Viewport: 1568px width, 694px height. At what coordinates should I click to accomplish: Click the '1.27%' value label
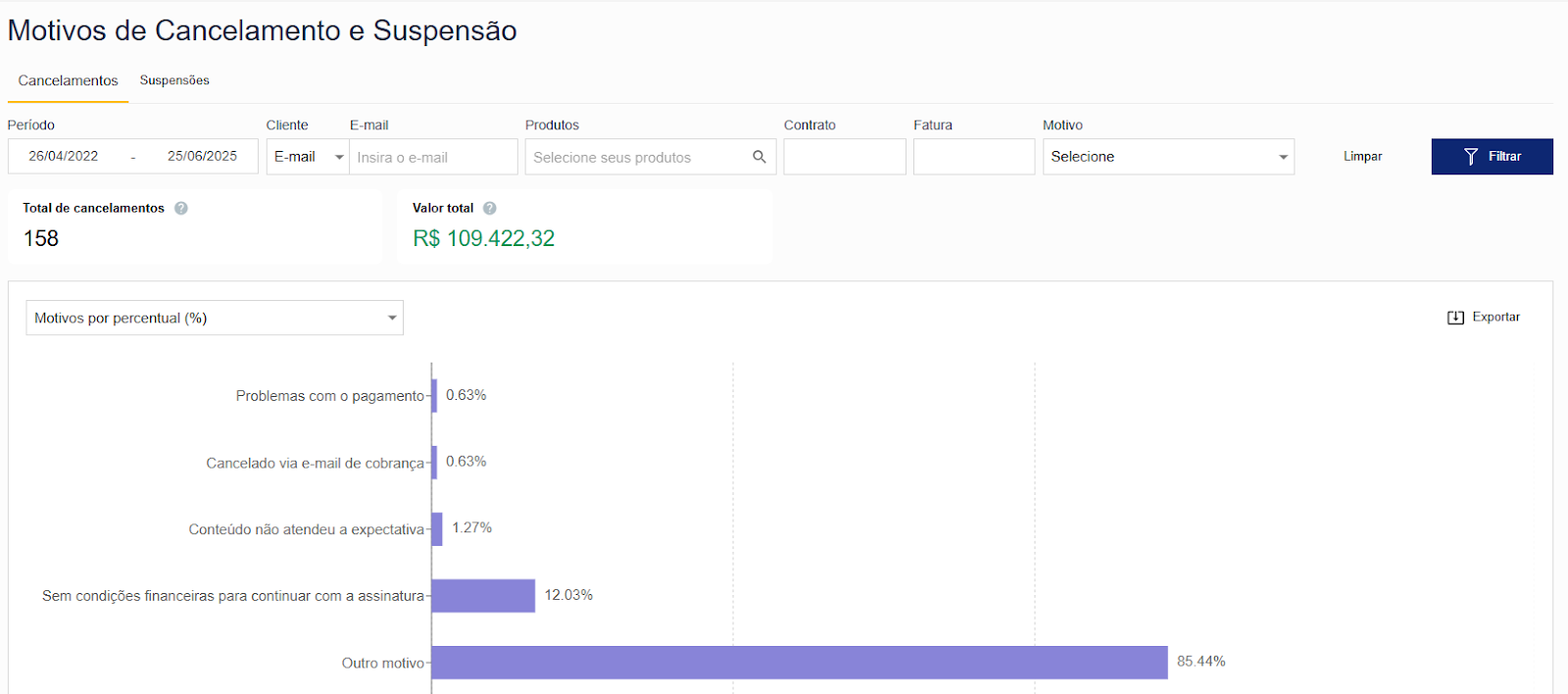coord(472,527)
